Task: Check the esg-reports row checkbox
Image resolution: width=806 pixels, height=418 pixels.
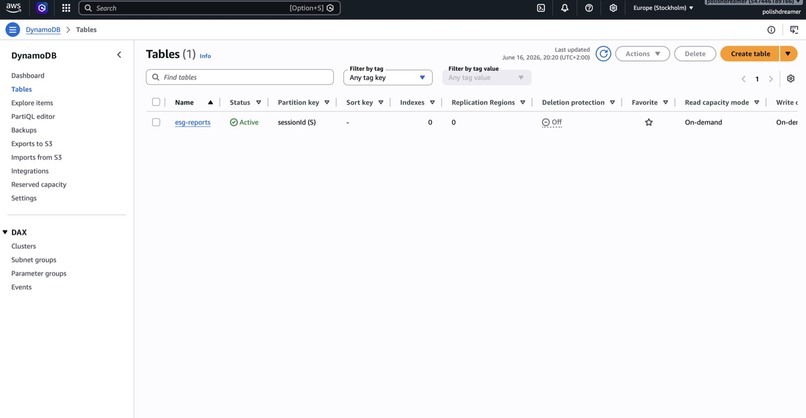Action: point(156,122)
